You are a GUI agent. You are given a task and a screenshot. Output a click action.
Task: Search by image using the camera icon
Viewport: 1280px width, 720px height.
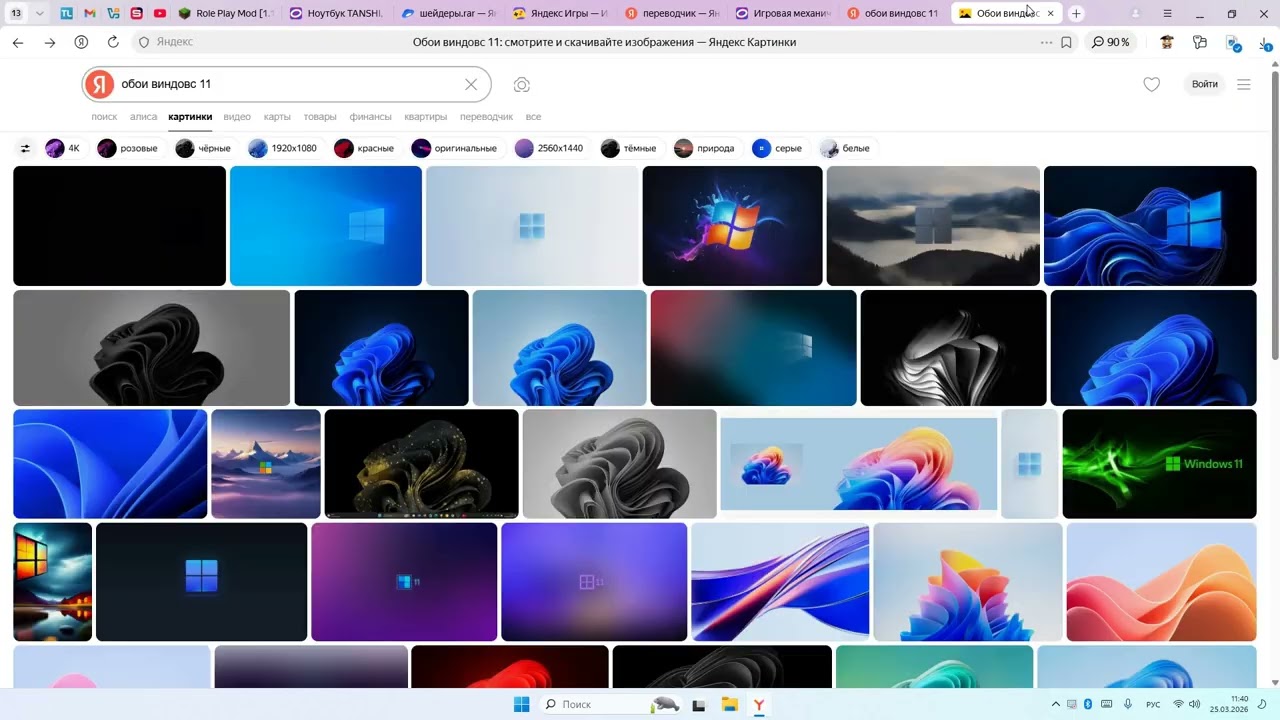pos(521,85)
